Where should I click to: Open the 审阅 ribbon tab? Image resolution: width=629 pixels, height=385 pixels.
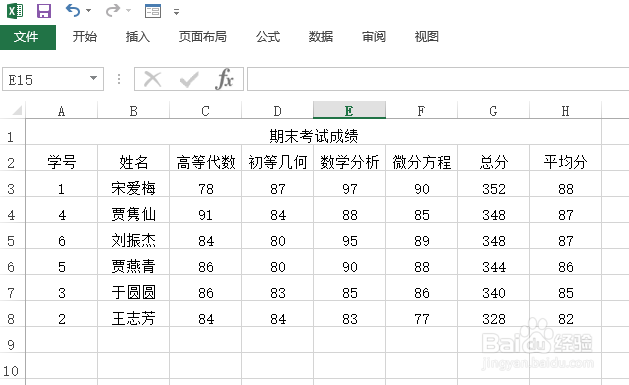[x=373, y=37]
